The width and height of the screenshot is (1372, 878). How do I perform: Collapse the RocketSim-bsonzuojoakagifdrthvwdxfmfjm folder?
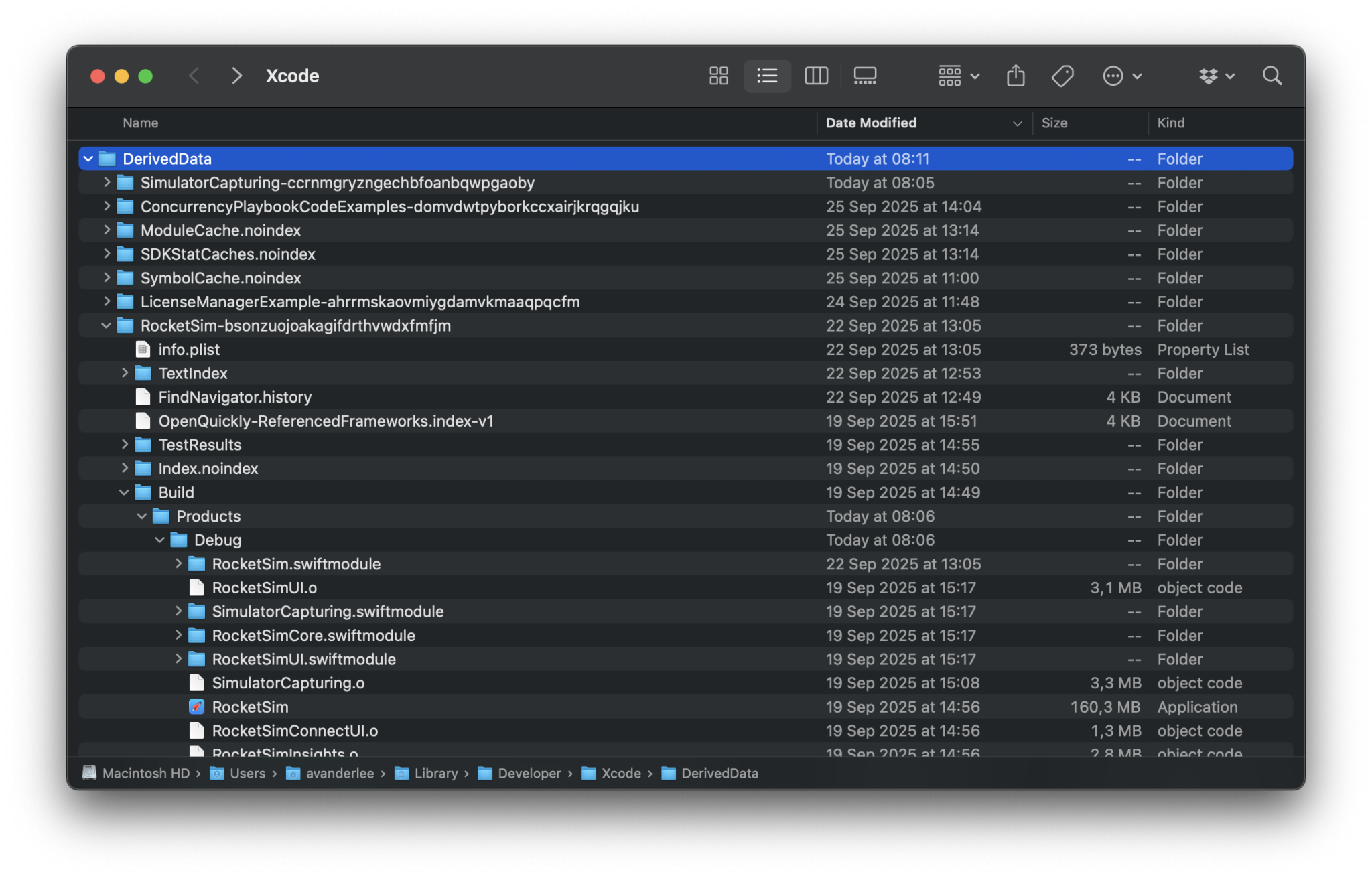click(107, 325)
